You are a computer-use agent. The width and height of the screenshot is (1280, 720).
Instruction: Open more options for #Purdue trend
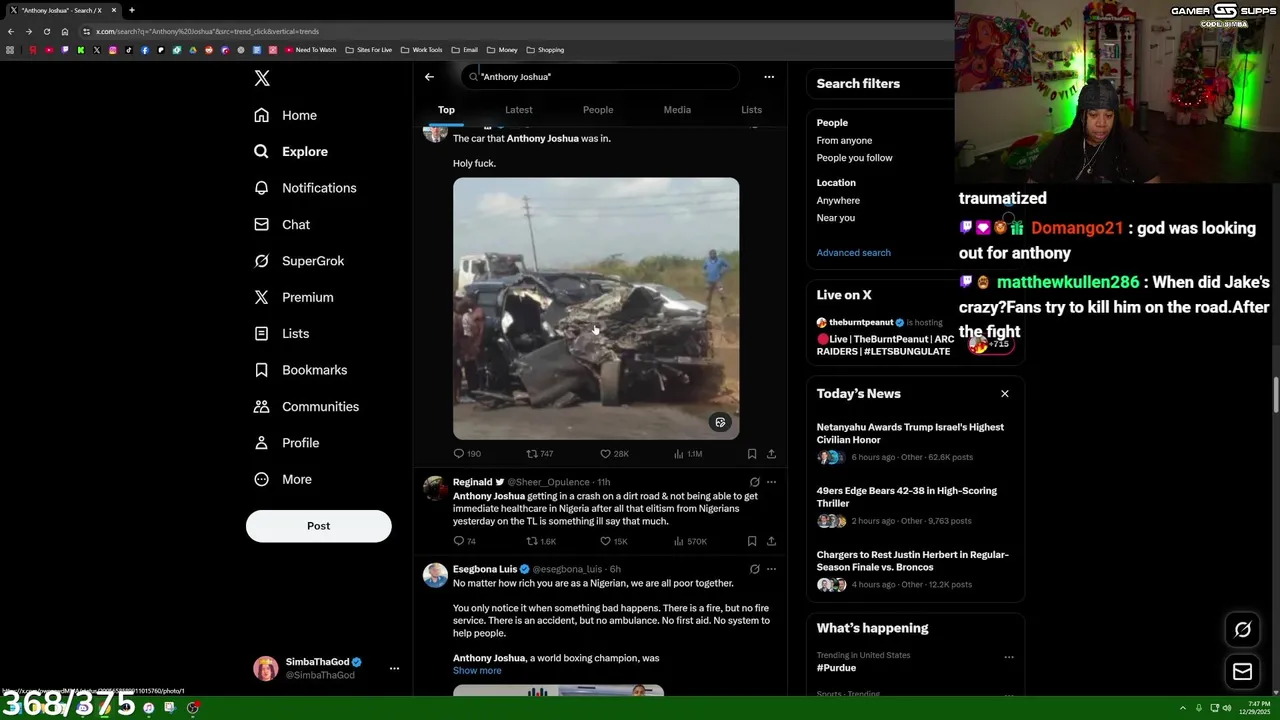(1009, 657)
